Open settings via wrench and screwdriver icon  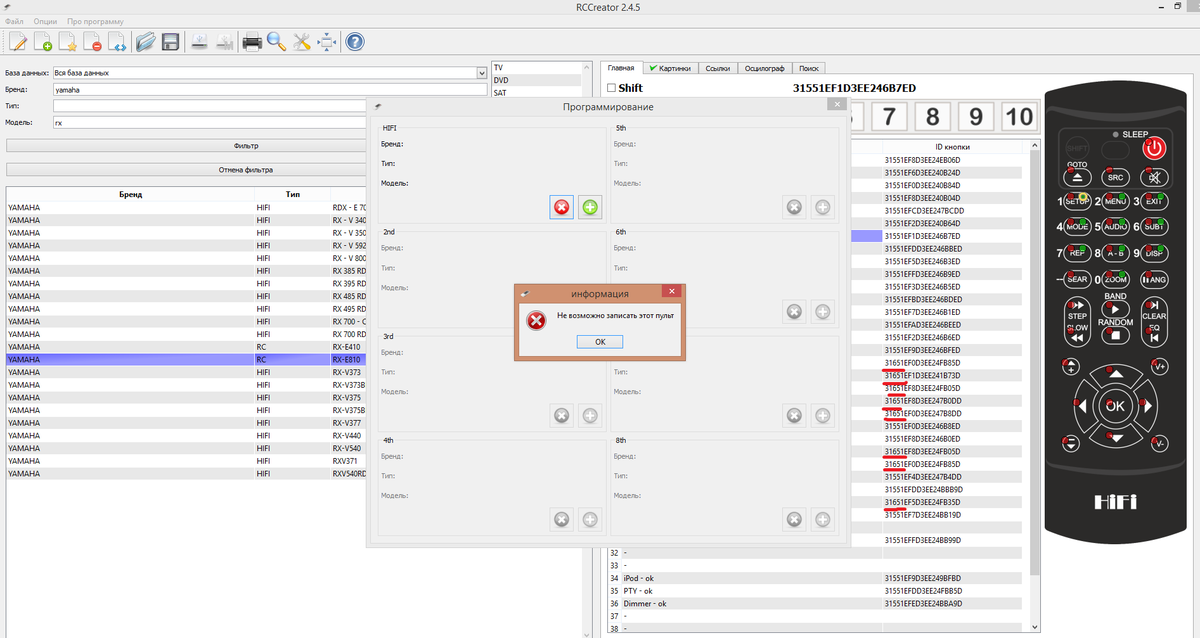pyautogui.click(x=302, y=42)
